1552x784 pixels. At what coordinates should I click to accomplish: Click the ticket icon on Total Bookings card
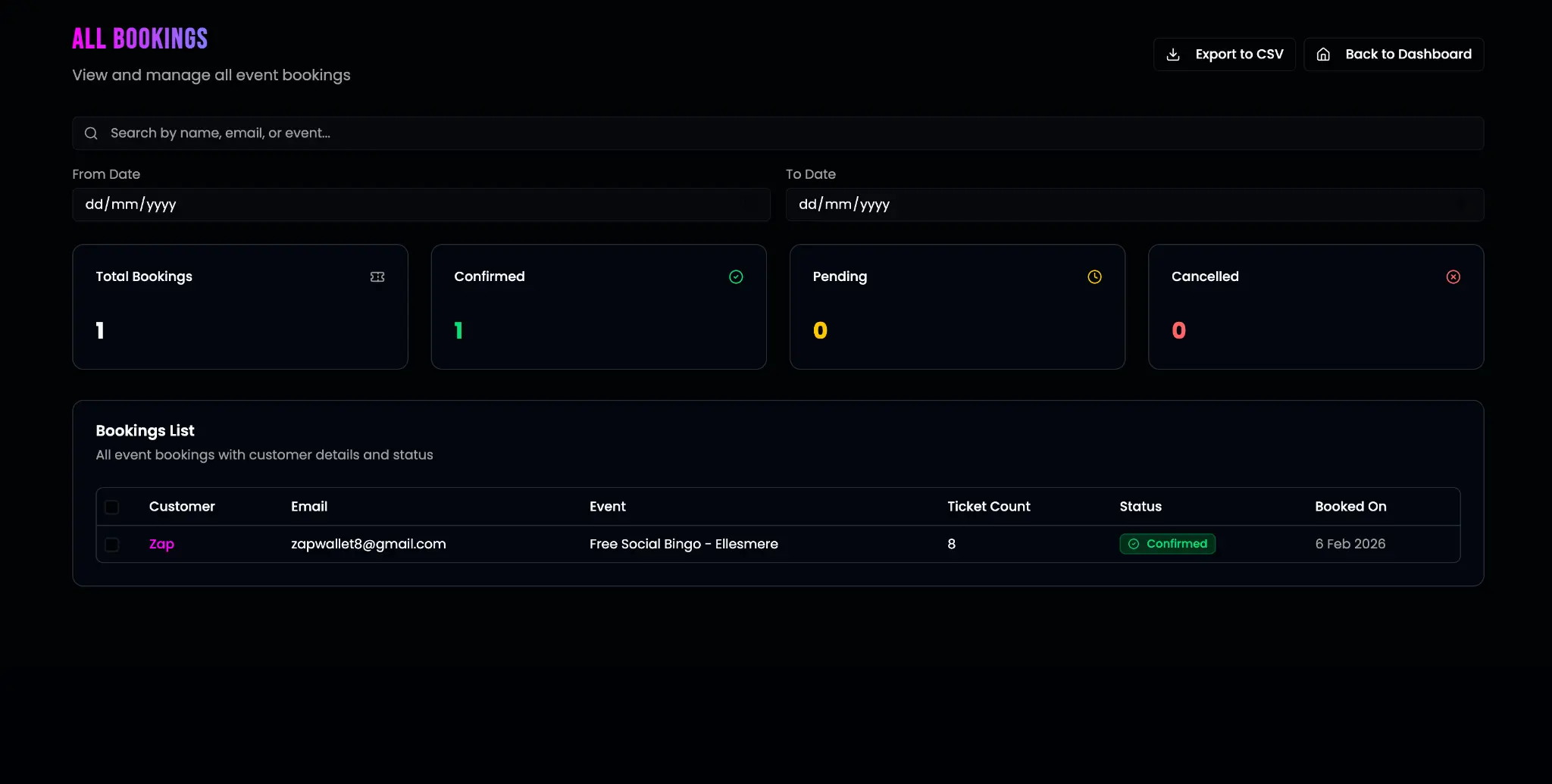377,276
